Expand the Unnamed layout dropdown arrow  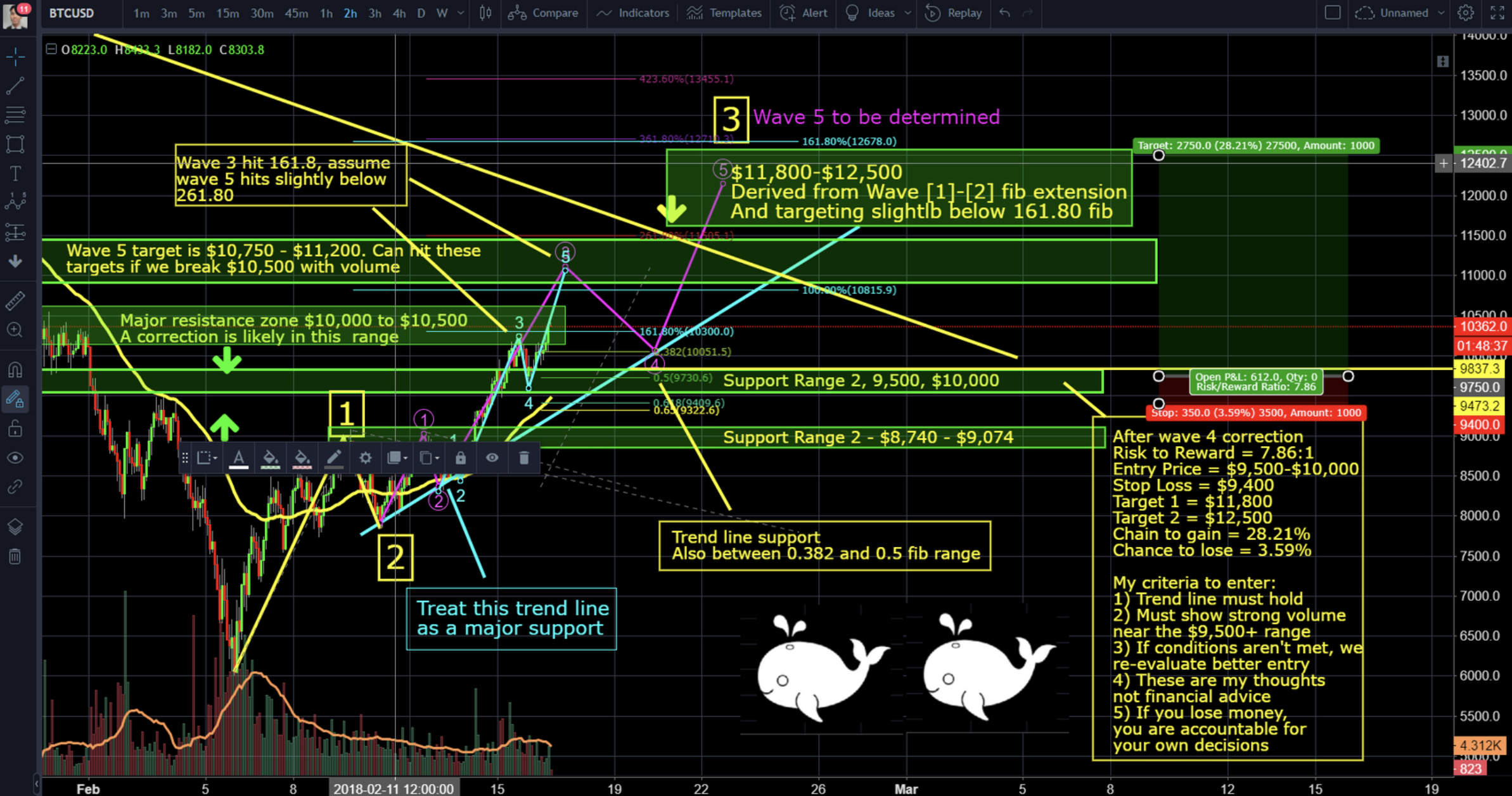click(x=1441, y=13)
